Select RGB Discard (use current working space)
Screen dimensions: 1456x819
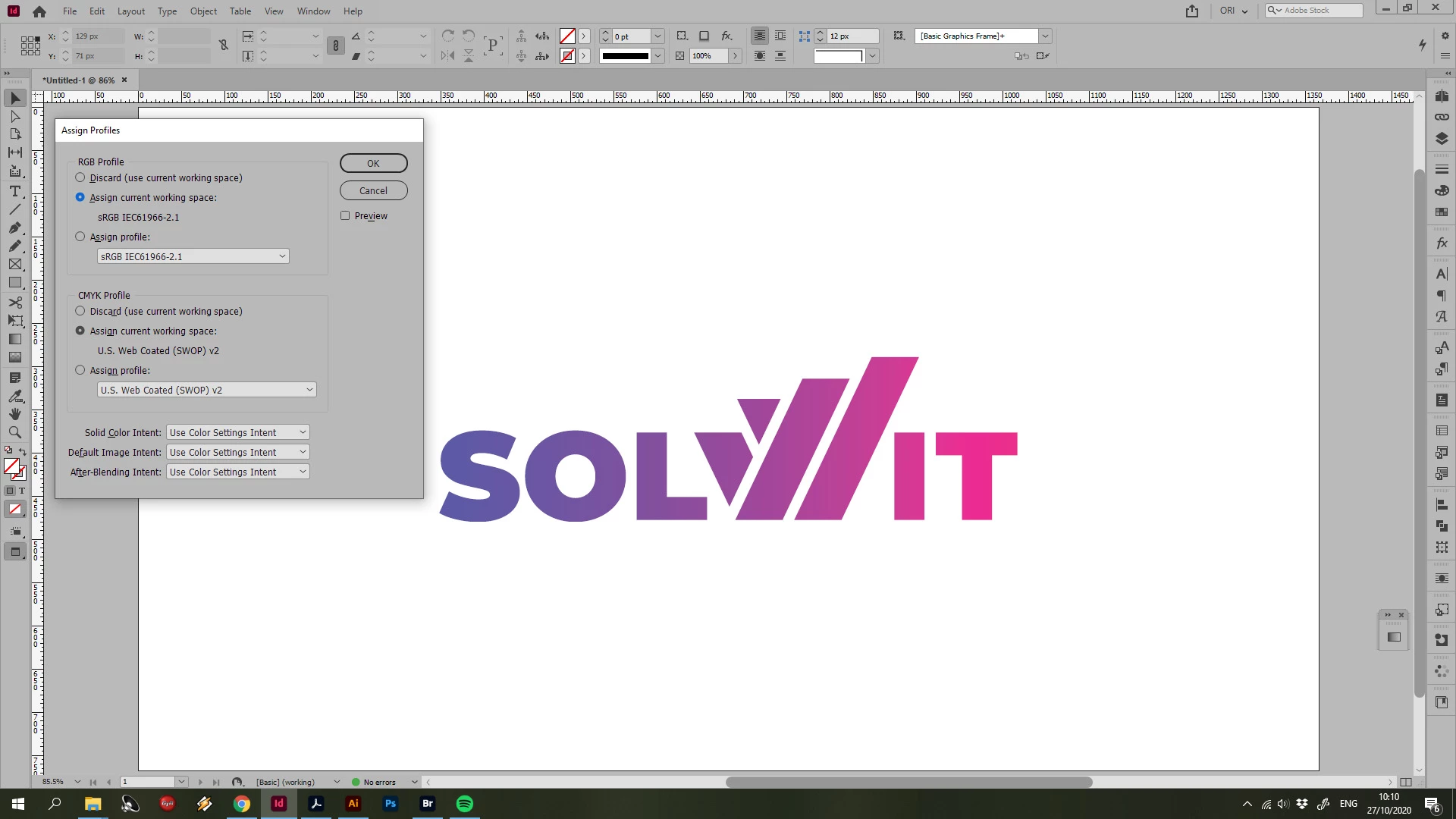click(x=80, y=177)
